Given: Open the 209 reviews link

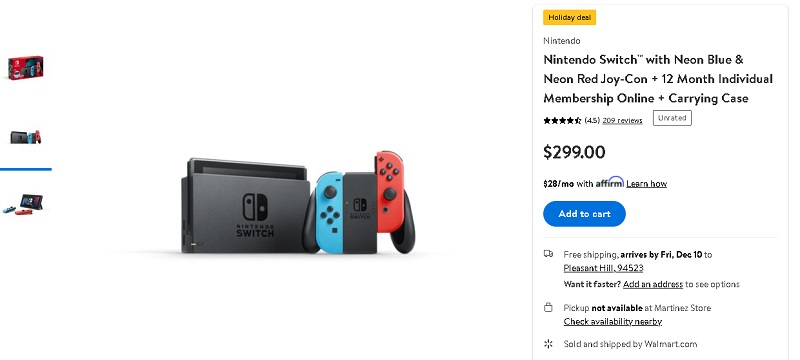Looking at the screenshot, I should tap(622, 120).
